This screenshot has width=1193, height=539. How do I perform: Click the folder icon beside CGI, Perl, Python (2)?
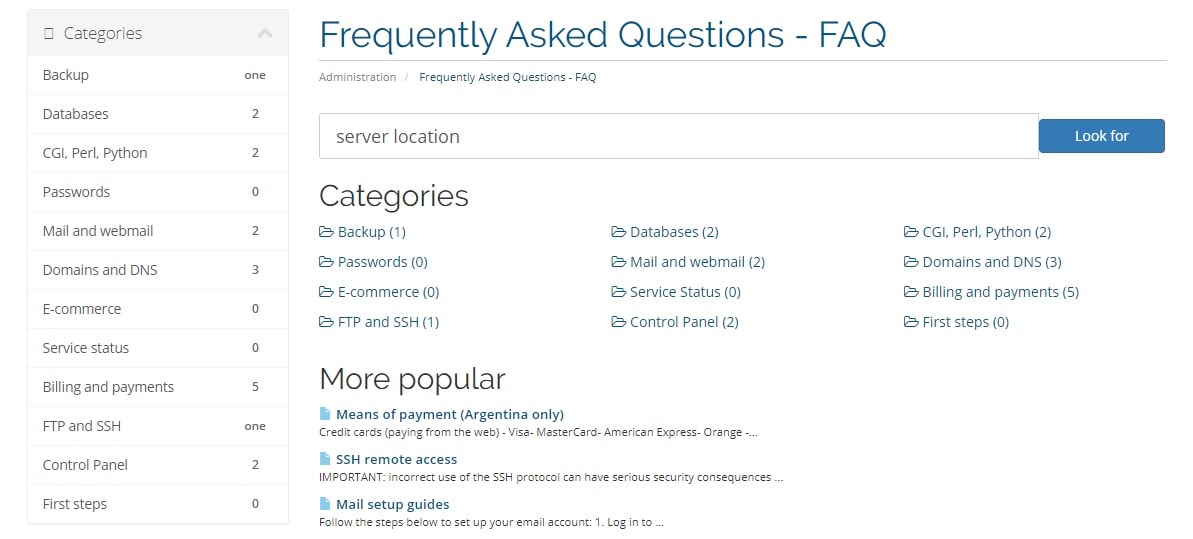tap(911, 231)
